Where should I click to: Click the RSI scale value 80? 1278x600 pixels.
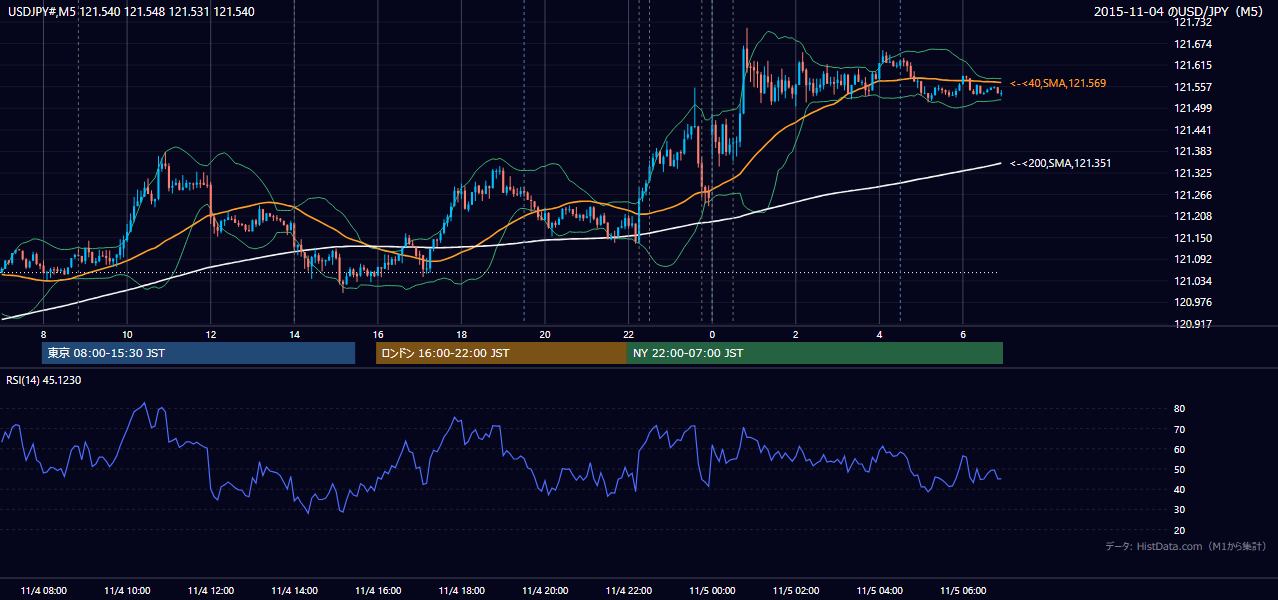[x=1180, y=409]
